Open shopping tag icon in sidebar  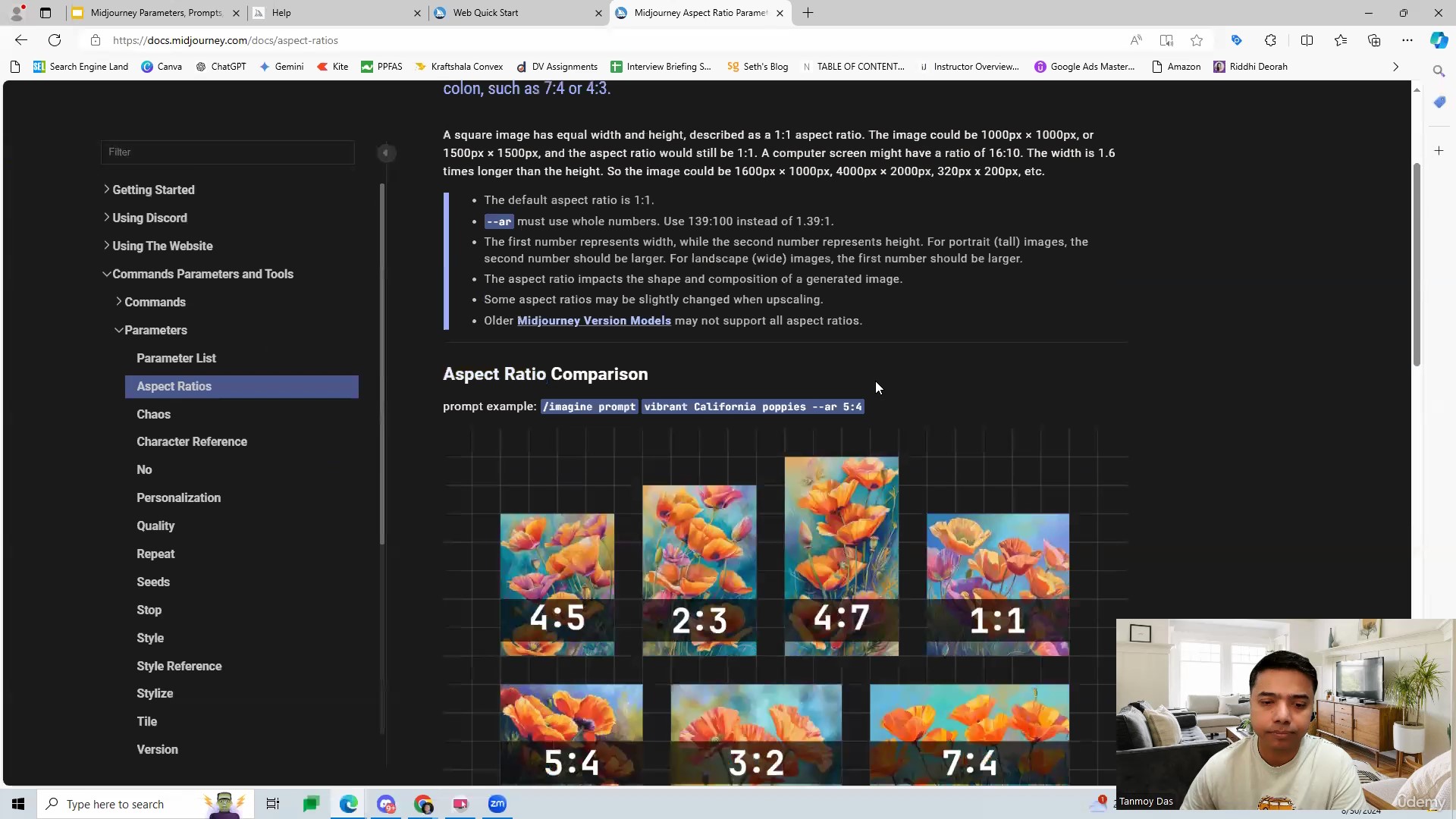pyautogui.click(x=1439, y=102)
